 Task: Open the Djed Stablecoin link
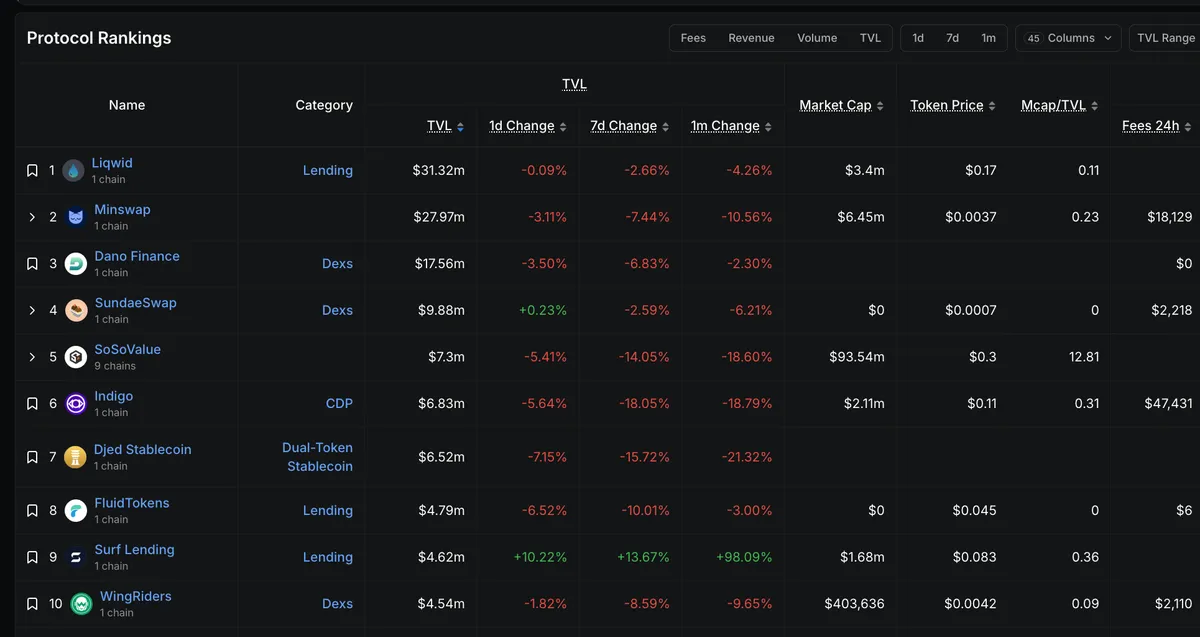142,450
